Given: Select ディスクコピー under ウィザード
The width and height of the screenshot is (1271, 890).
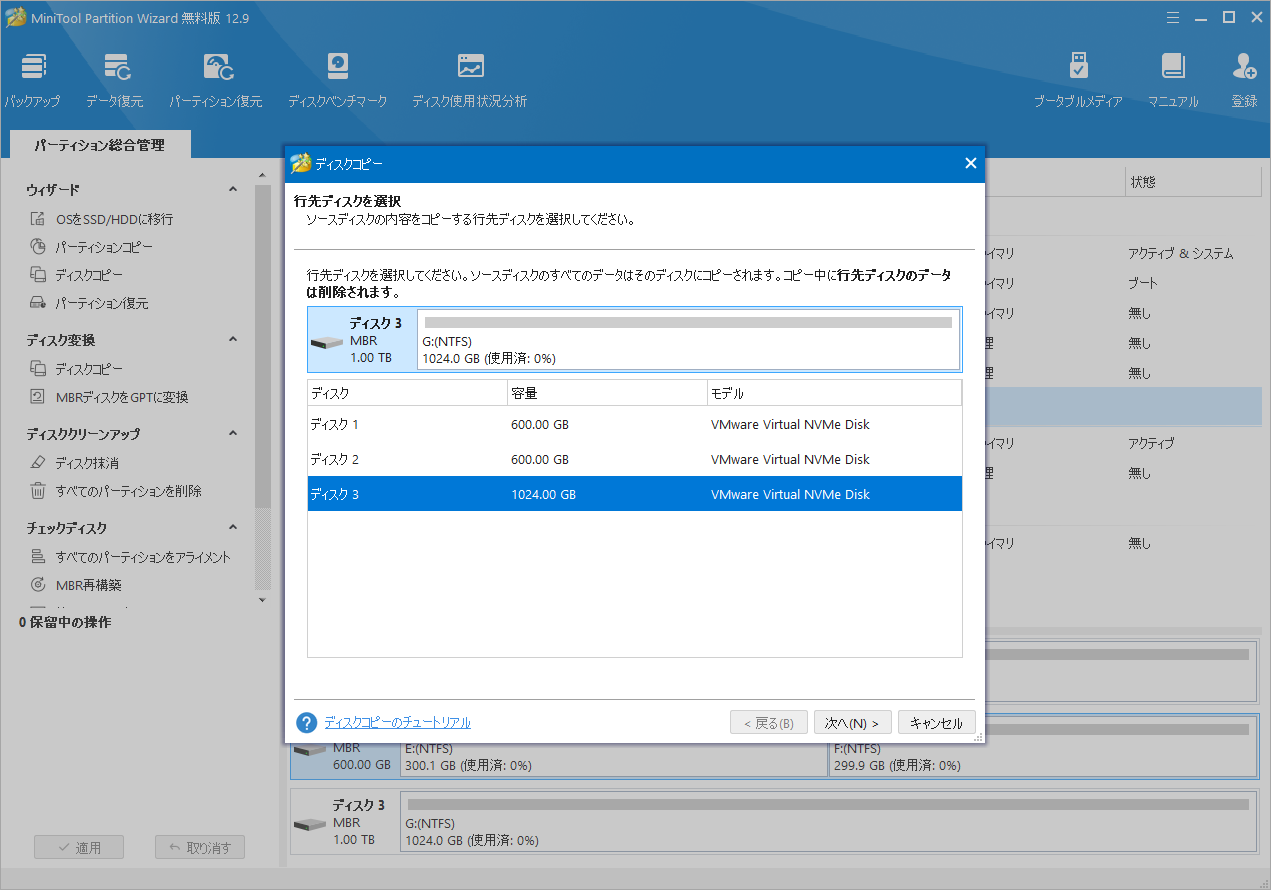Looking at the screenshot, I should pos(76,275).
